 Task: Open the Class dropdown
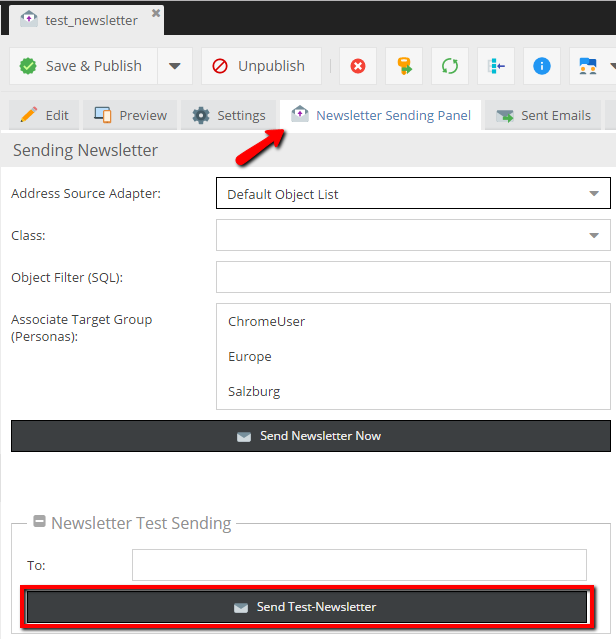[594, 236]
